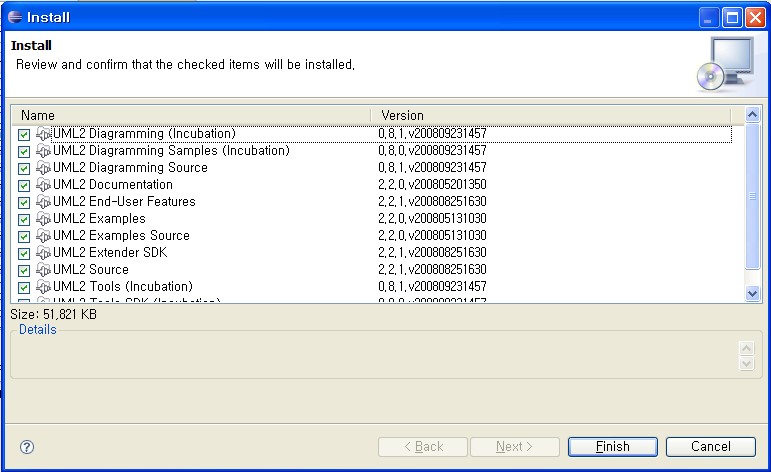The width and height of the screenshot is (771, 472).
Task: Click version 2.2.0.v200805201350 cell
Action: coord(432,184)
